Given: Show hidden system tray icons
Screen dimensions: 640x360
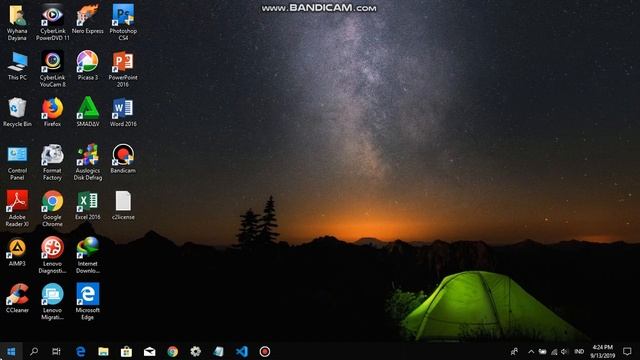Looking at the screenshot, I should [x=531, y=351].
